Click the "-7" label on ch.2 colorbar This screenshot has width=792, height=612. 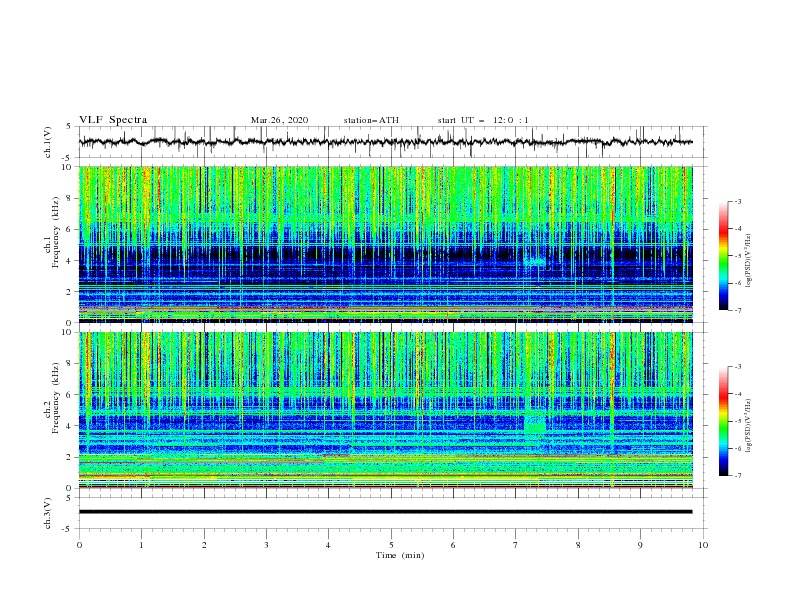pyautogui.click(x=738, y=475)
